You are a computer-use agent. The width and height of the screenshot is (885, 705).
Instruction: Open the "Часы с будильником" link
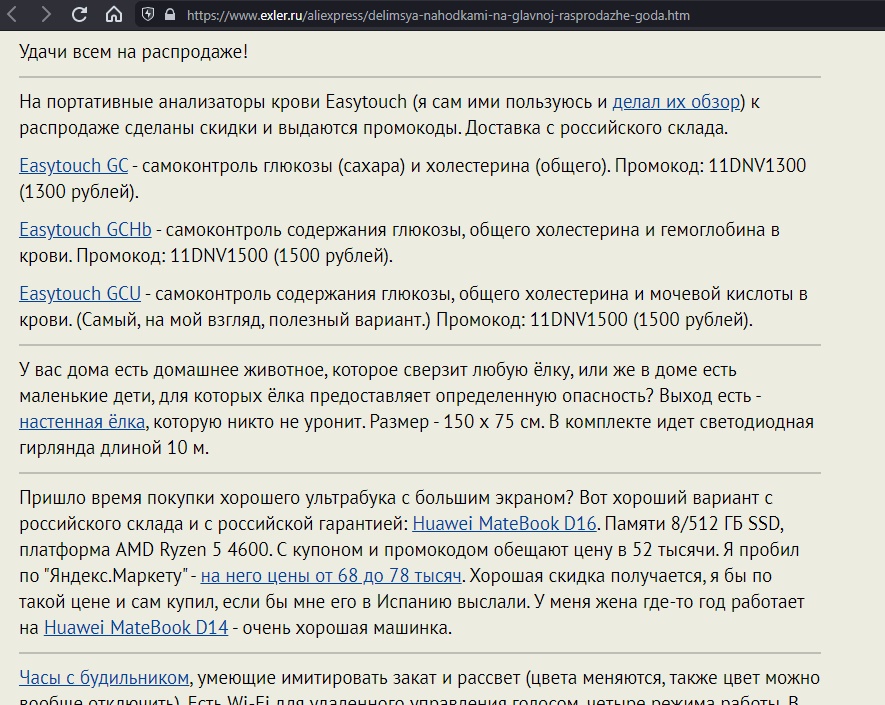(104, 677)
